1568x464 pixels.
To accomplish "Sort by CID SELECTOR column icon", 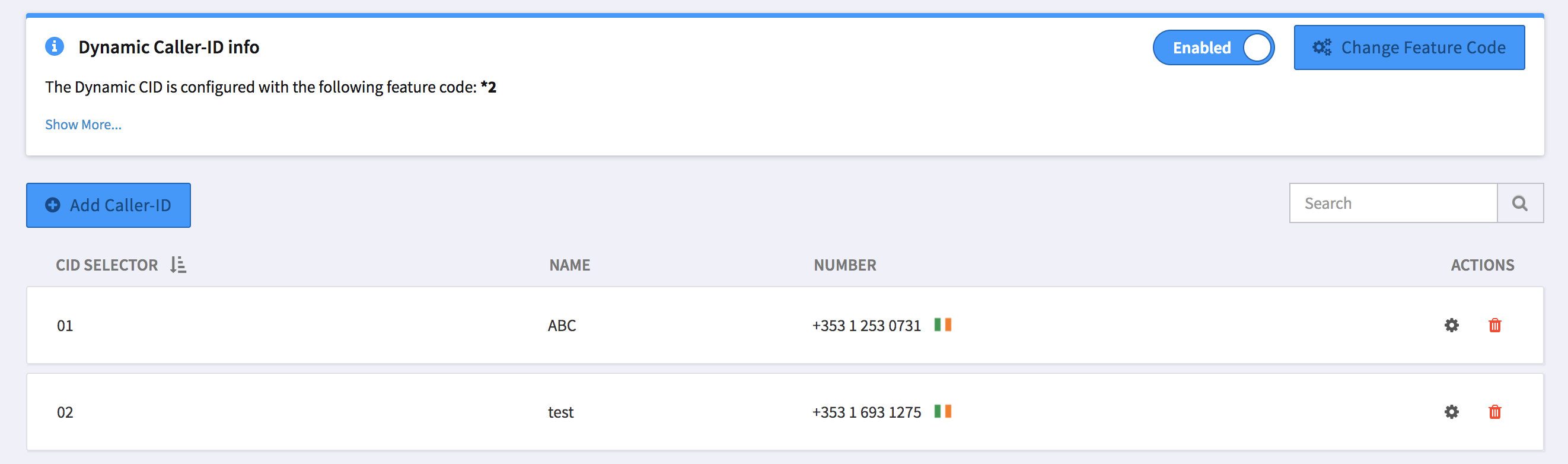I will click(178, 265).
